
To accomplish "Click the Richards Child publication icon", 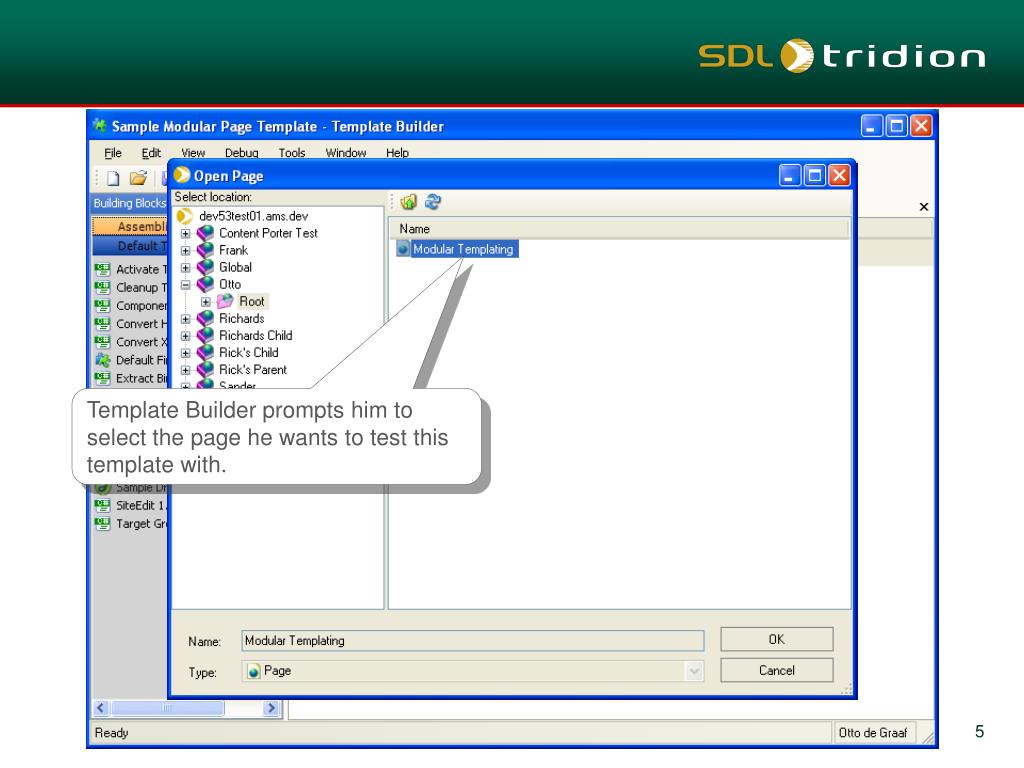I will coord(206,335).
